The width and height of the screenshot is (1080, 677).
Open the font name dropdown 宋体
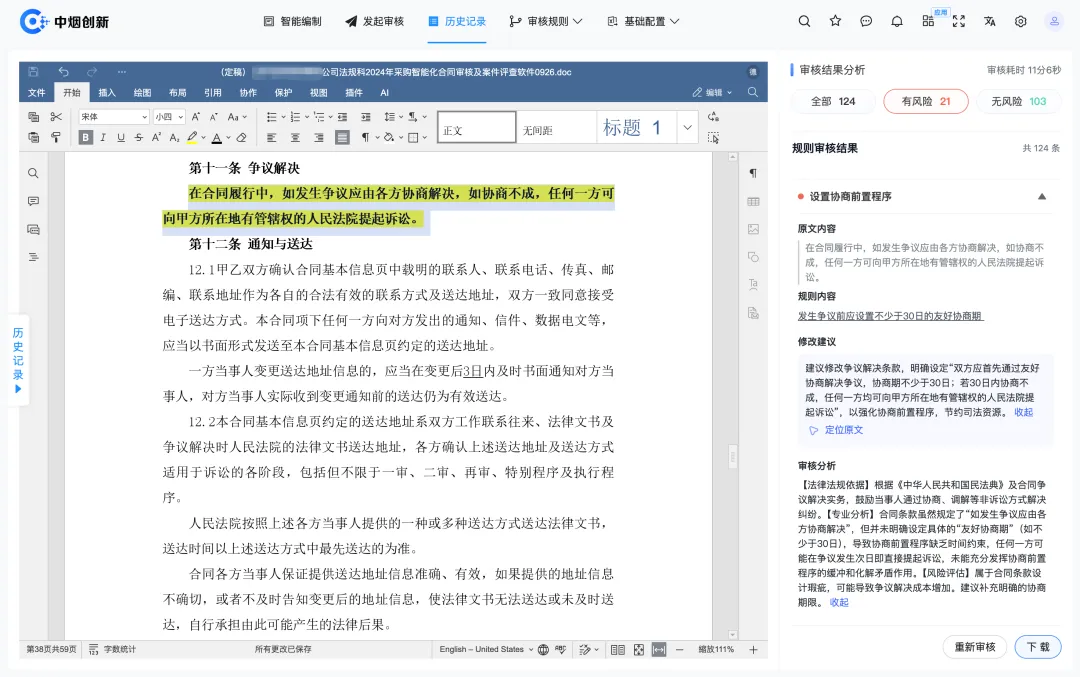tap(114, 117)
